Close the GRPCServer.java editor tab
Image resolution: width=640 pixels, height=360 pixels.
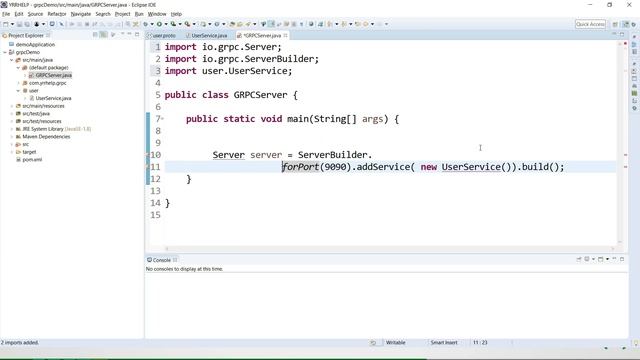click(x=285, y=36)
